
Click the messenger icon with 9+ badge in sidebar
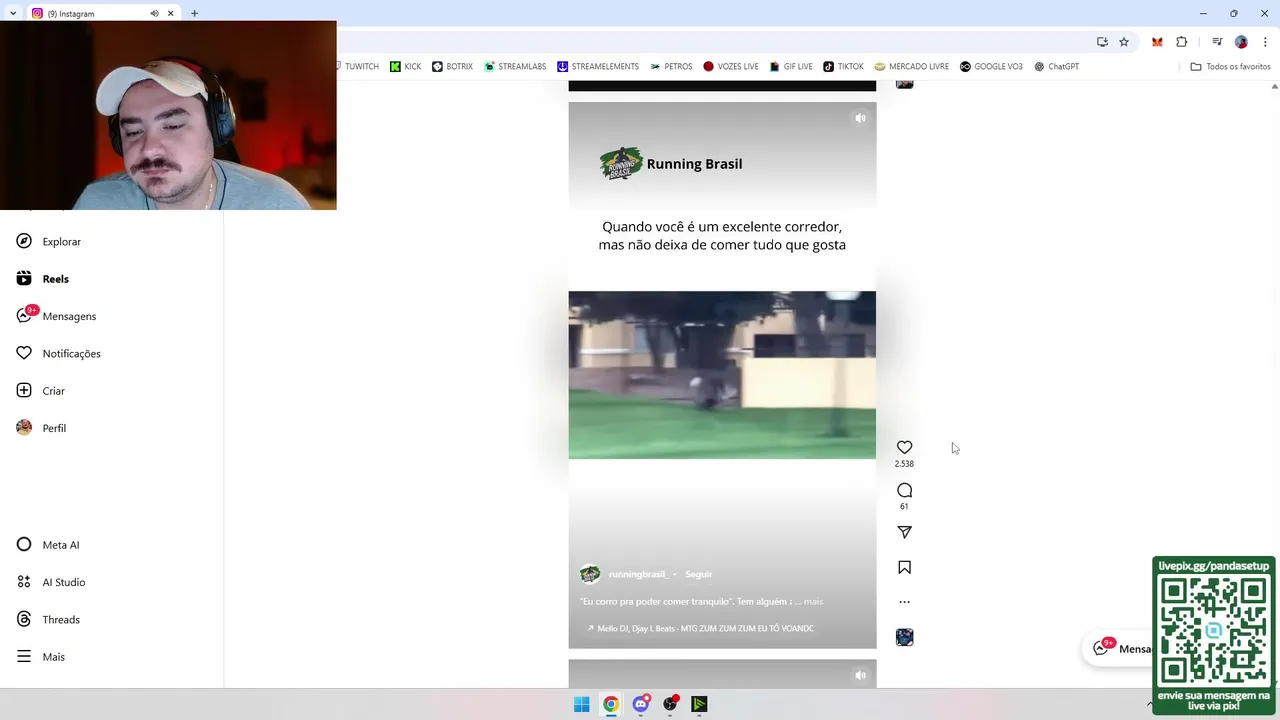click(x=25, y=315)
